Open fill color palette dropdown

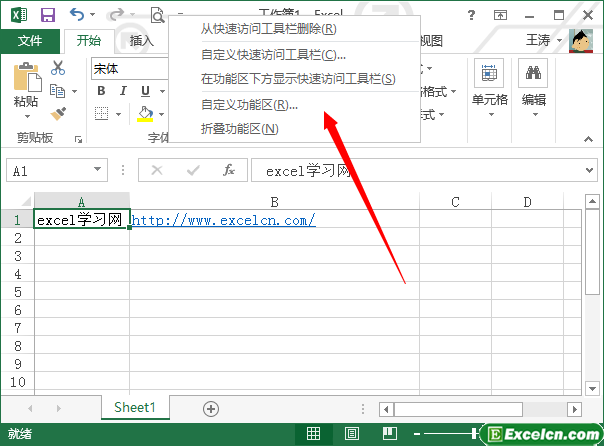tap(161, 114)
